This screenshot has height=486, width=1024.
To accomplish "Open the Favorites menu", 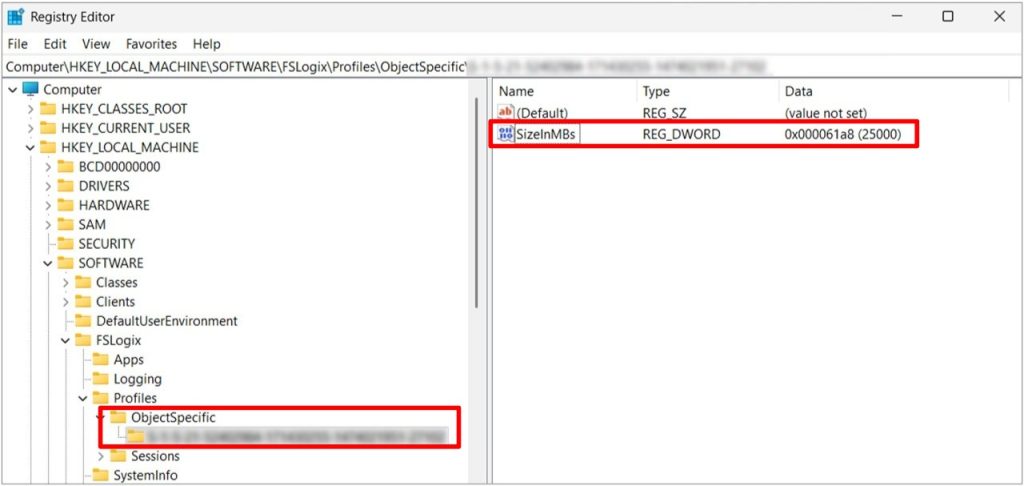I will click(152, 44).
